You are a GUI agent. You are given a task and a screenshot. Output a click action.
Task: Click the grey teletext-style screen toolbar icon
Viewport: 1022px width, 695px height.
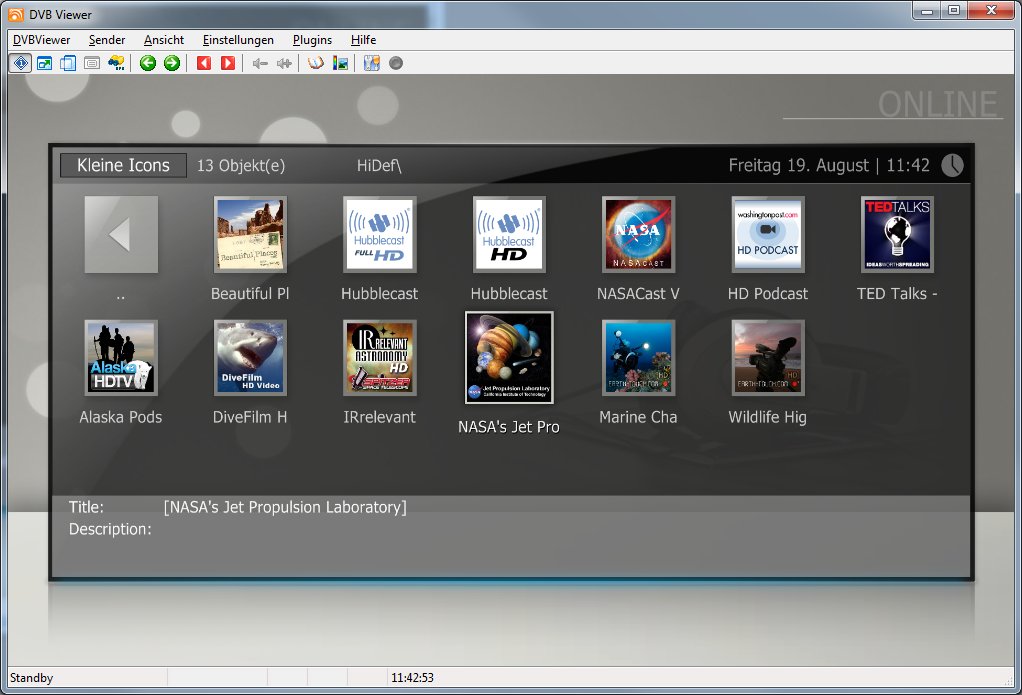pyautogui.click(x=92, y=63)
